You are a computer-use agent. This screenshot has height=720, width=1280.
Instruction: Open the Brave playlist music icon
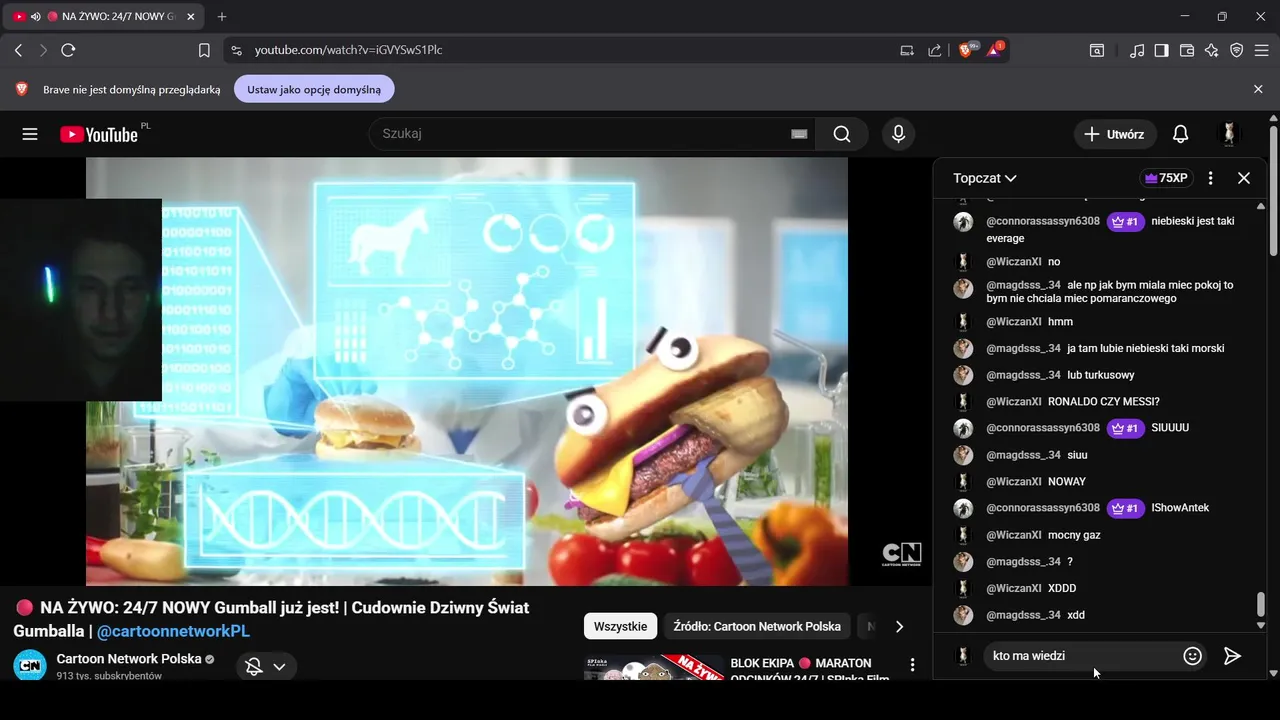[1137, 50]
